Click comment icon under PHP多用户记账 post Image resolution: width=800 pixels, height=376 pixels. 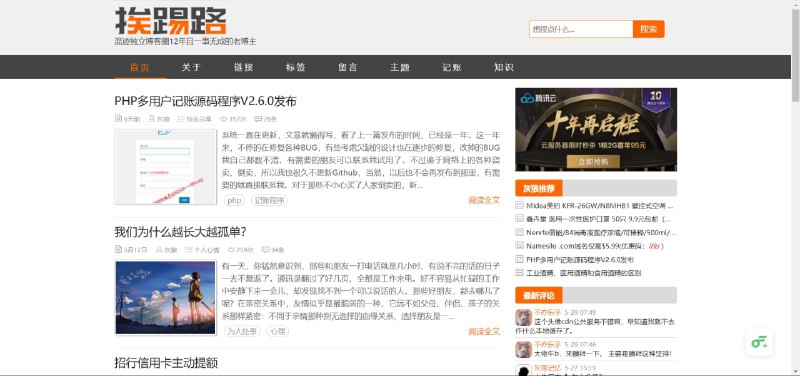pos(258,119)
